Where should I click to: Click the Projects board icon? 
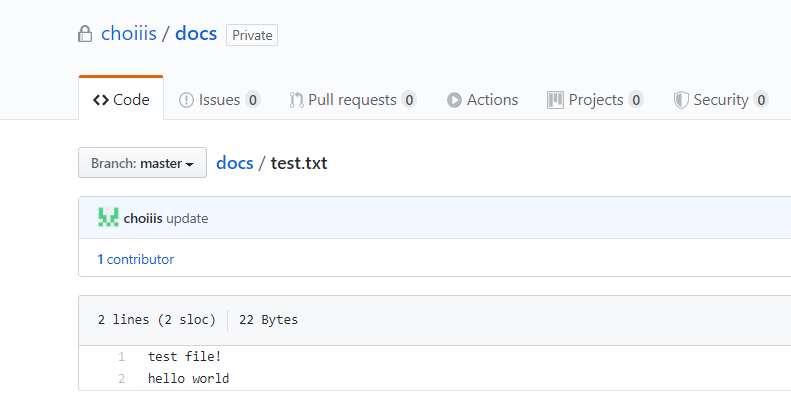tap(555, 100)
